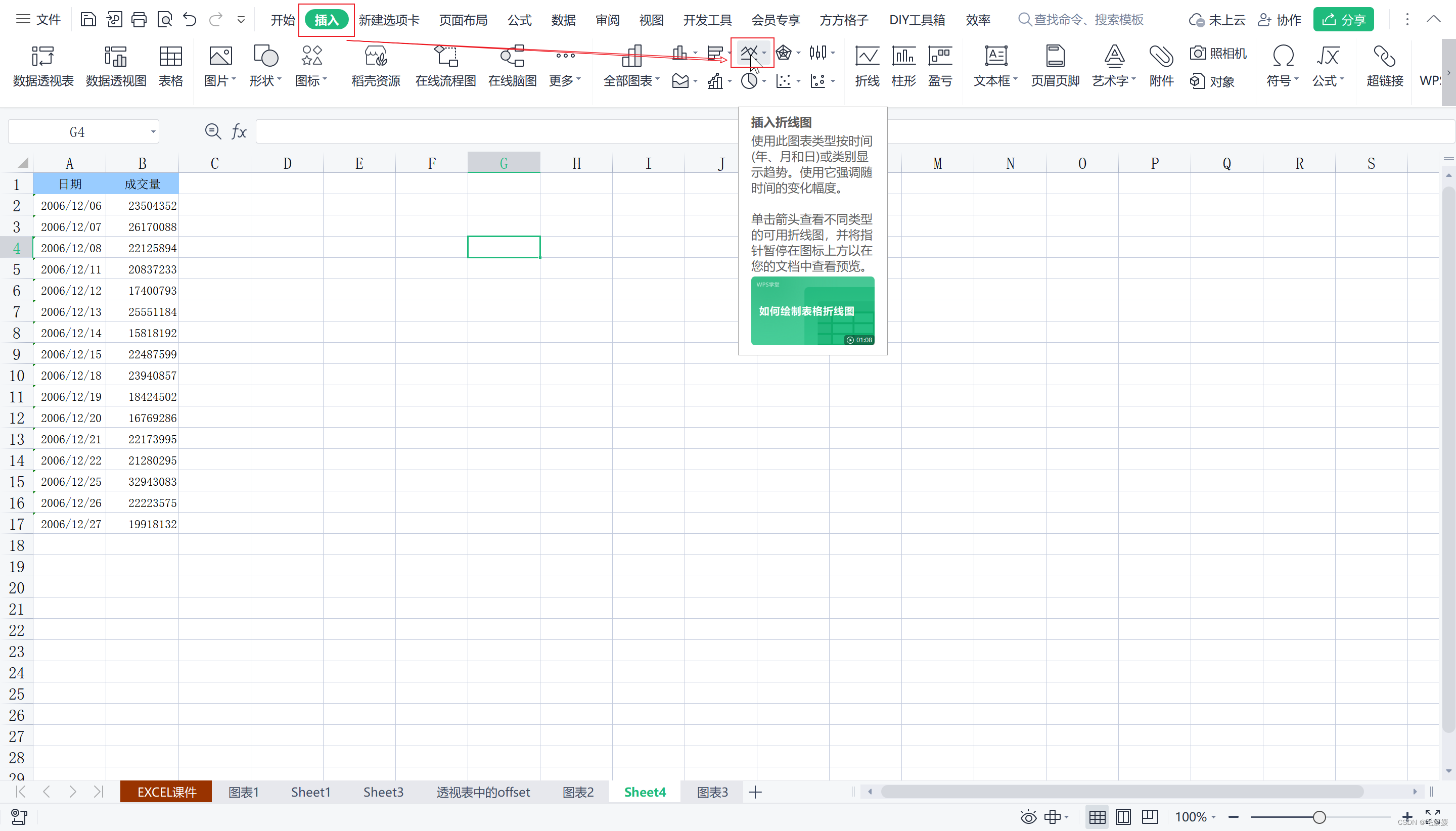Click the zoom slider handle

click(1318, 817)
